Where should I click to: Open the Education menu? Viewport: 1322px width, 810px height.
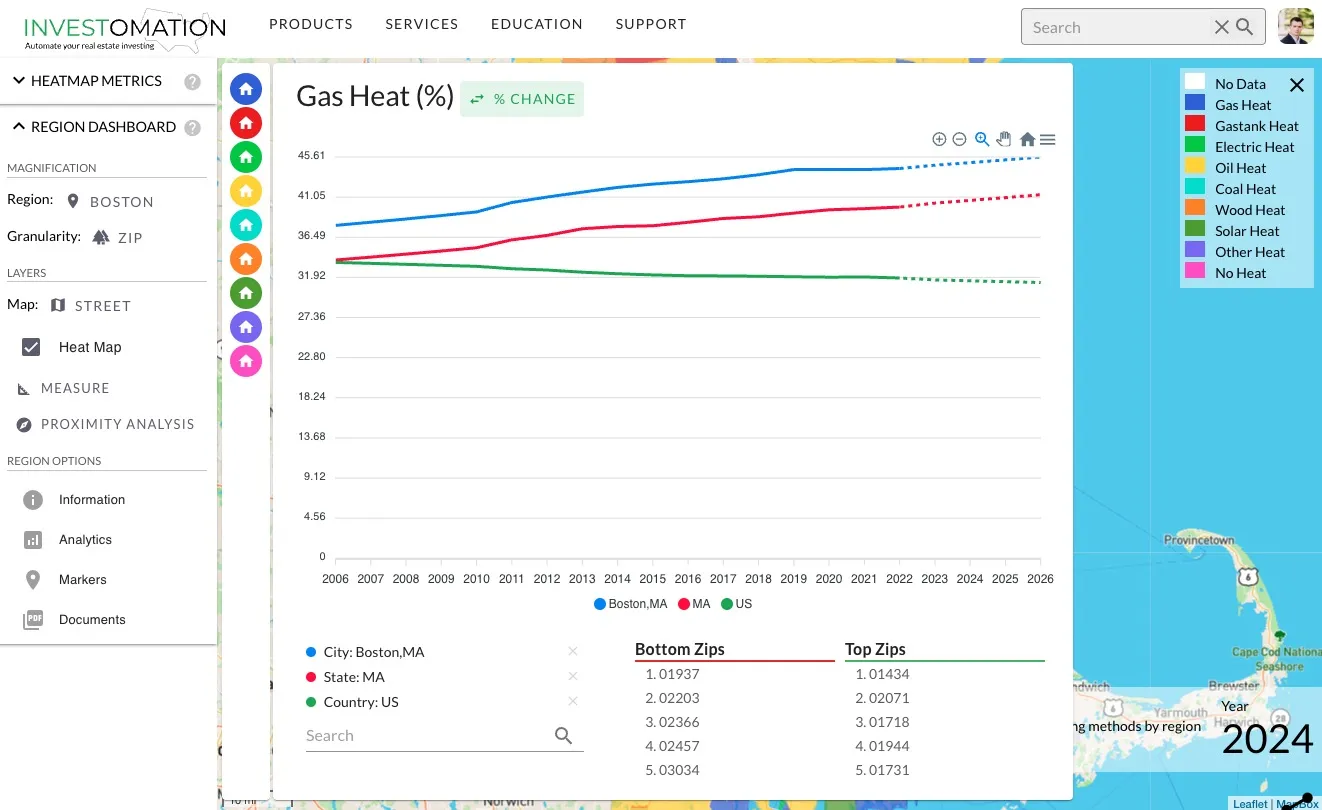pos(536,23)
